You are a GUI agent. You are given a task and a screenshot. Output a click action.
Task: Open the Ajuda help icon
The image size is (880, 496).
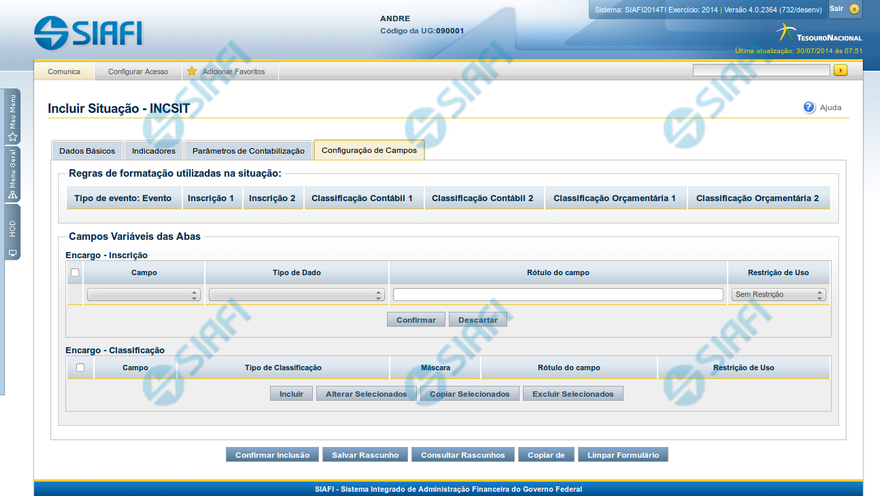[809, 107]
